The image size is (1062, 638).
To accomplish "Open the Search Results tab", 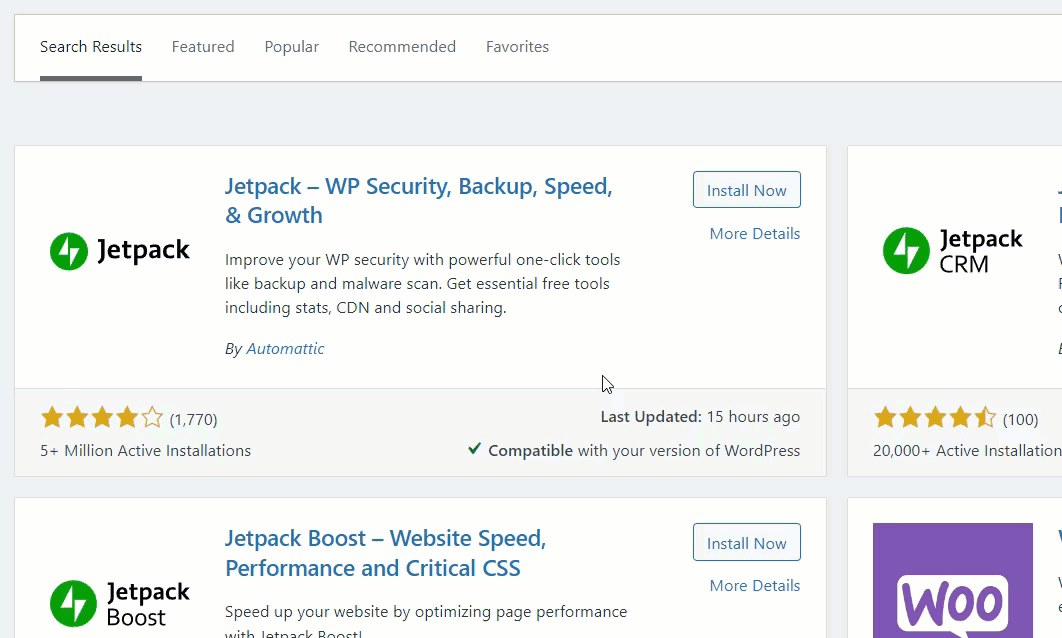I will click(x=91, y=47).
